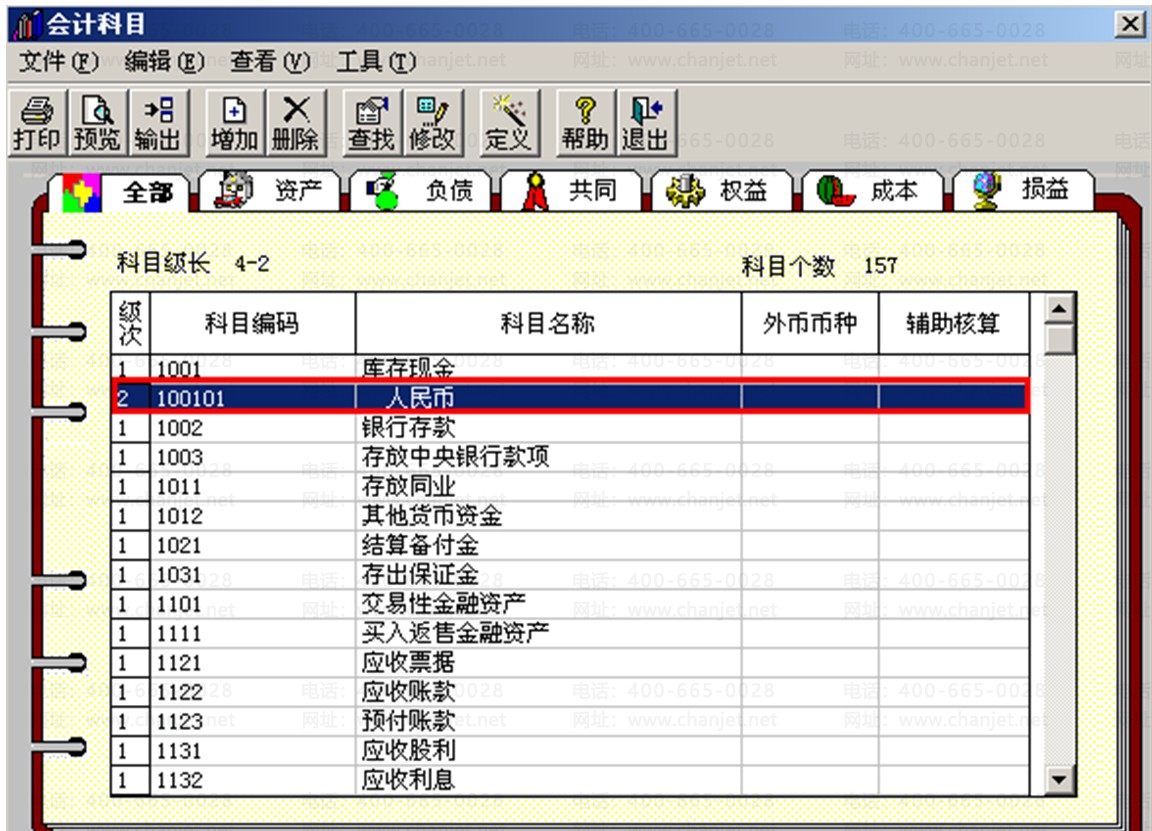Select account 预付账款
Viewport: 1152px width, 831px height.
pyautogui.click(x=408, y=722)
